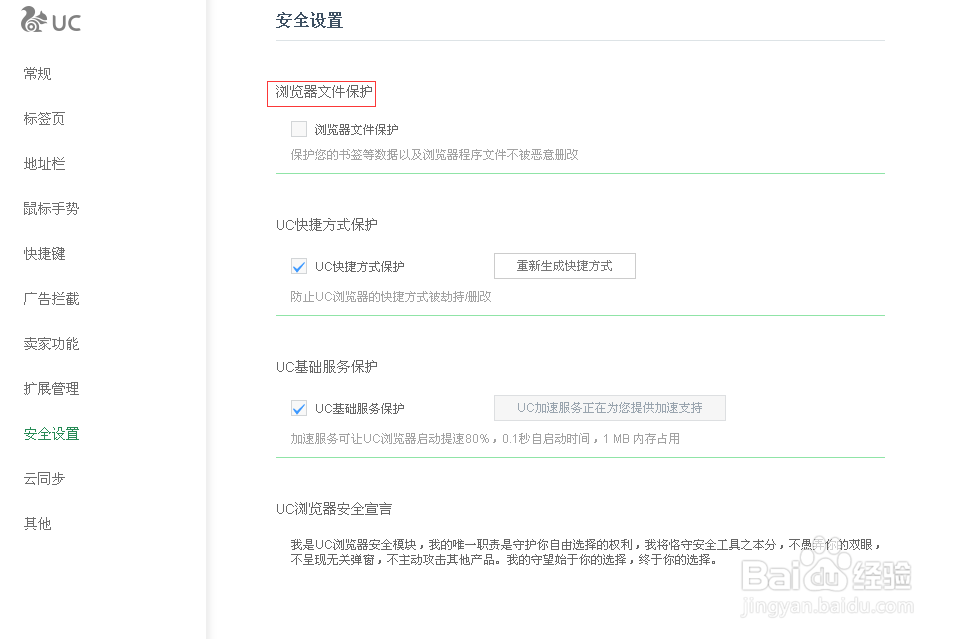
Task: Select 其他 at the bottom of sidebar
Action: [x=37, y=523]
